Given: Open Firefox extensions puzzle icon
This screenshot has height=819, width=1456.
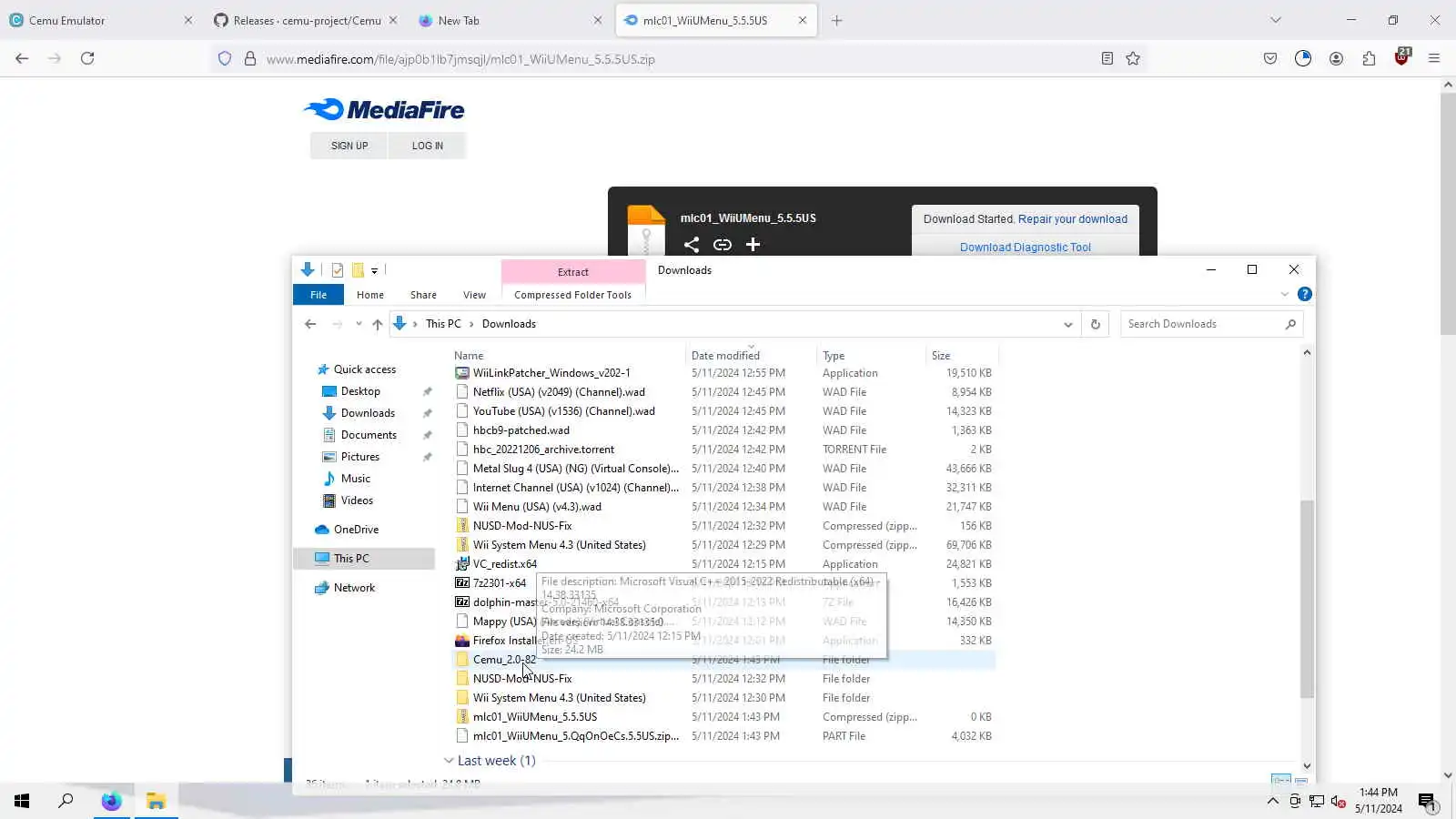Looking at the screenshot, I should [x=1369, y=59].
